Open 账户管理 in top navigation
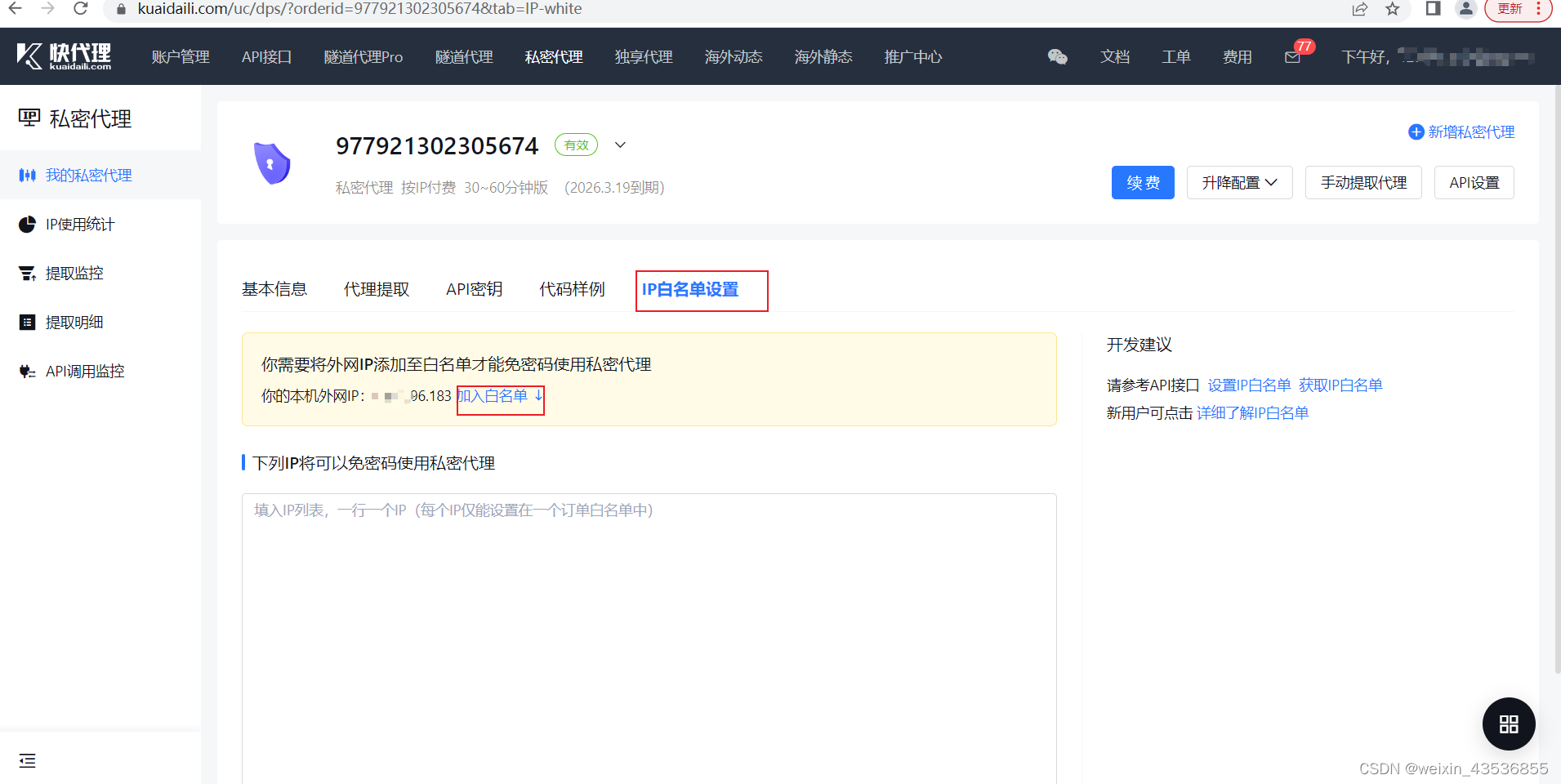Image resolution: width=1561 pixels, height=784 pixels. [x=181, y=56]
